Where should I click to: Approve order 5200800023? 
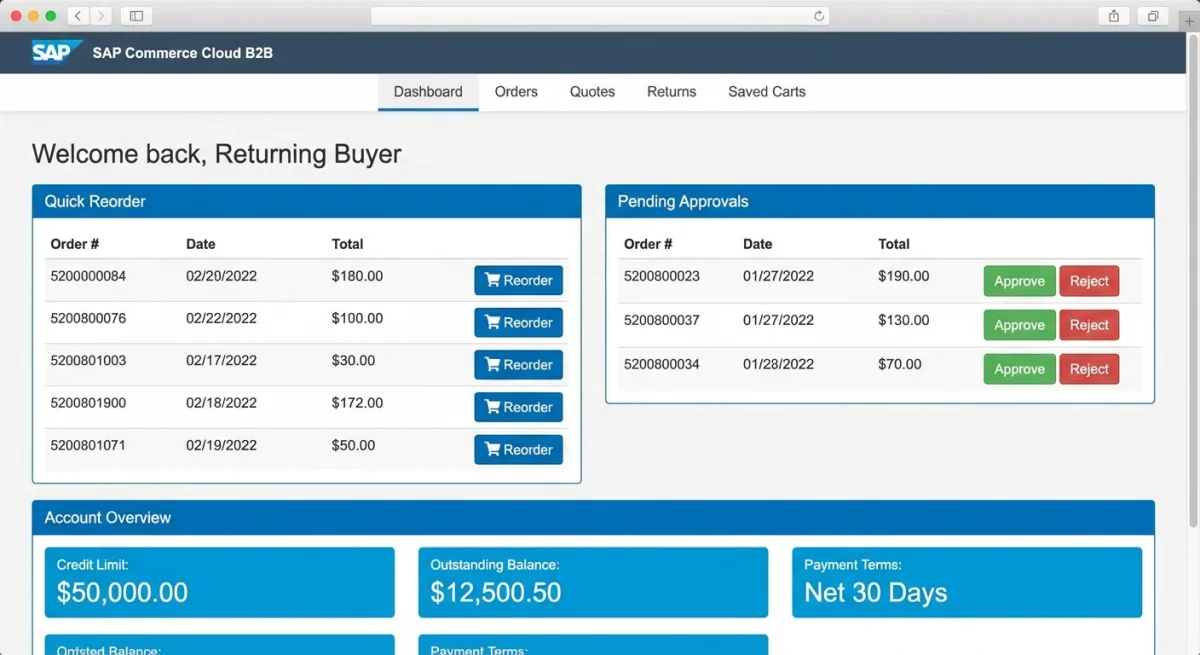(x=1019, y=281)
